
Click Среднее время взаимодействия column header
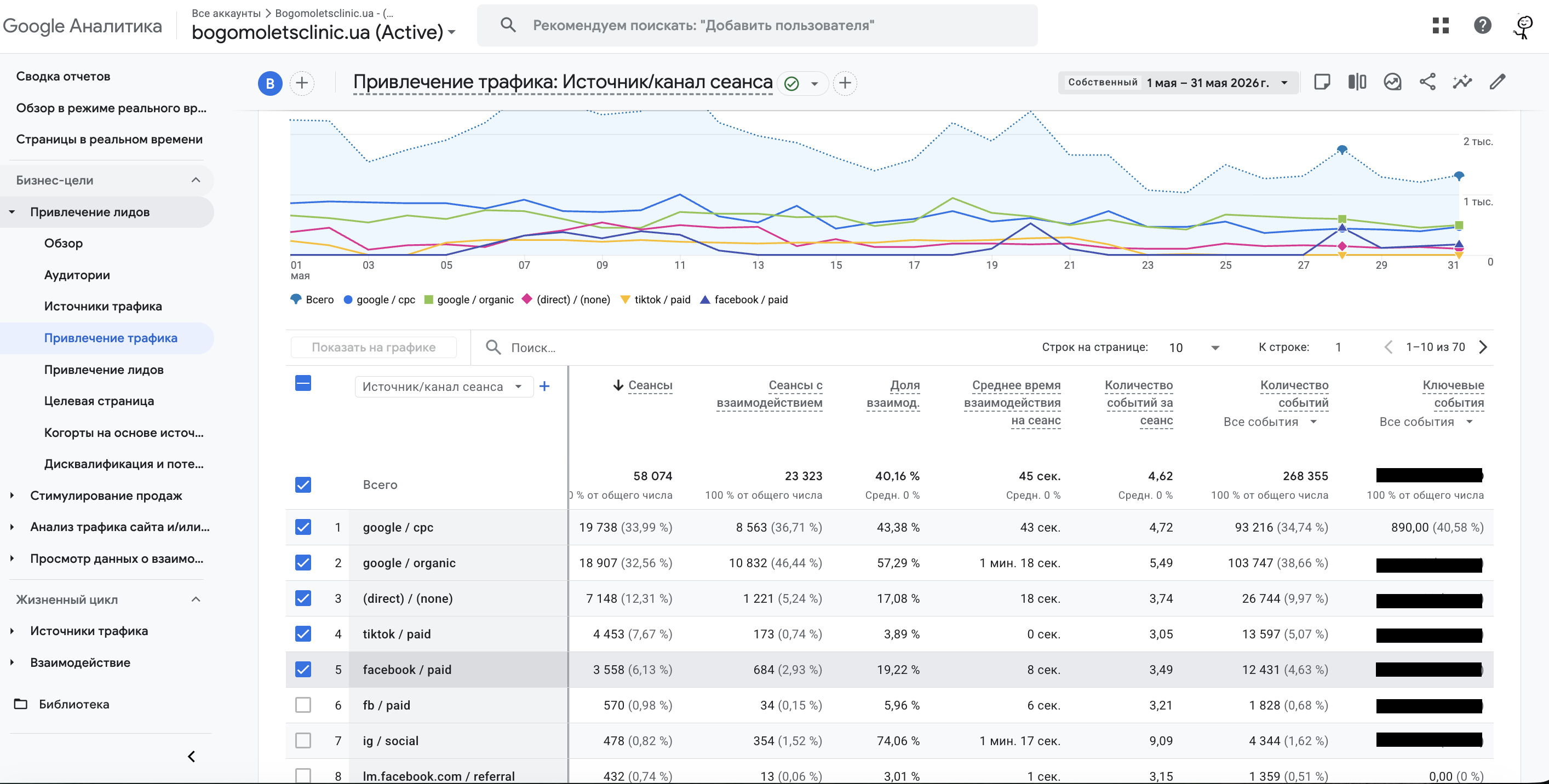1012,402
